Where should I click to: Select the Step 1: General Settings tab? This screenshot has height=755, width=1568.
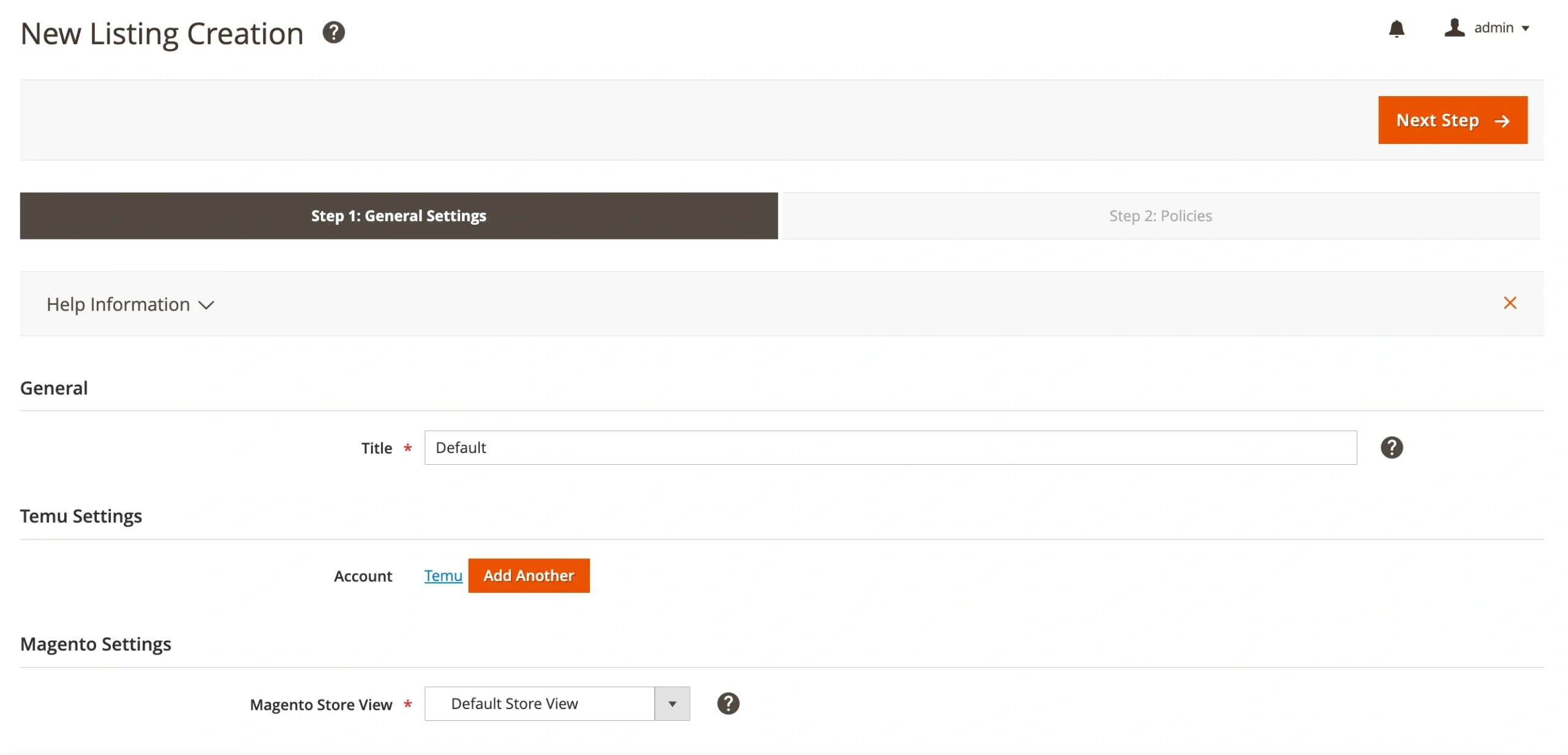pyautogui.click(x=398, y=216)
